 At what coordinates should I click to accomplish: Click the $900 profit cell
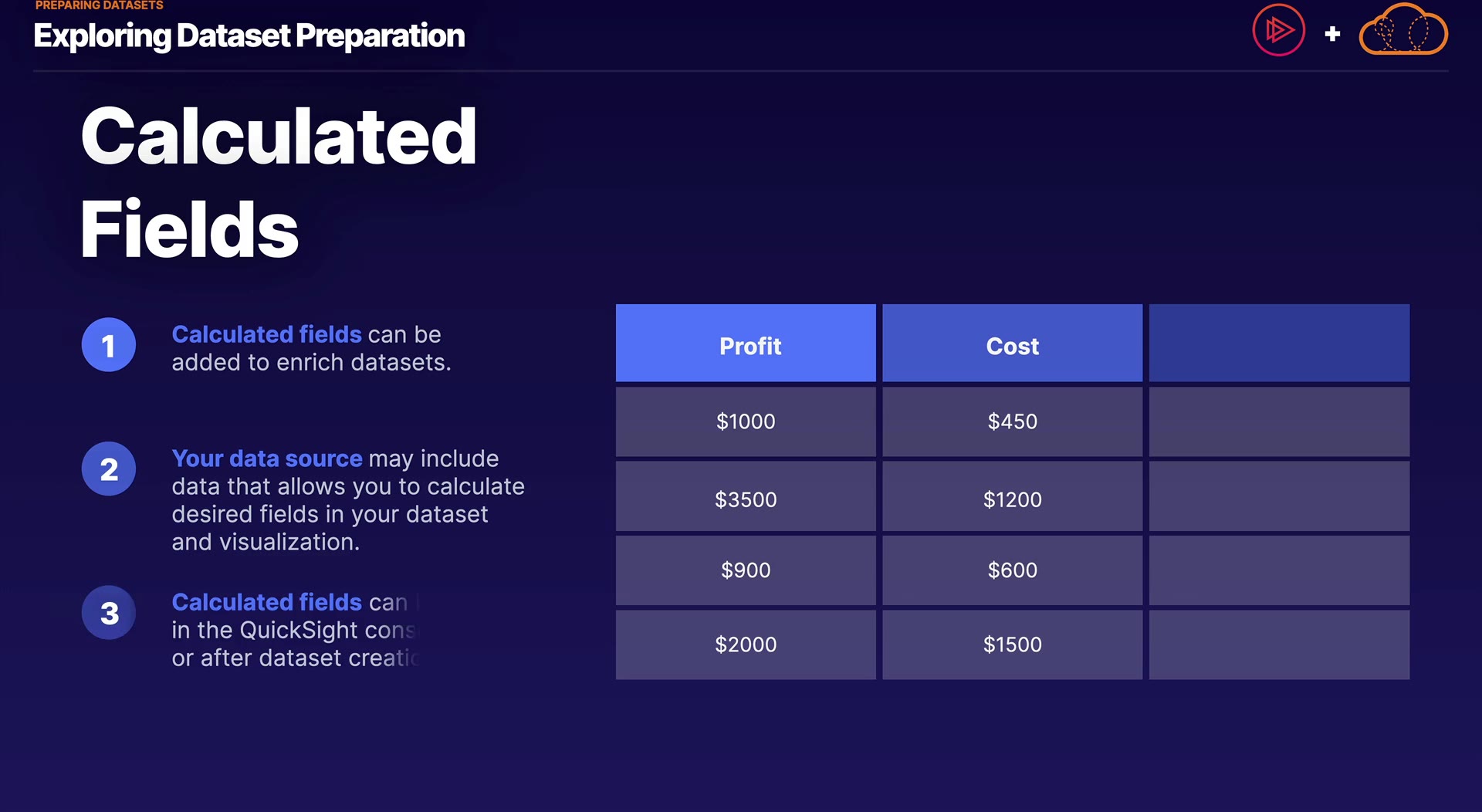point(746,570)
